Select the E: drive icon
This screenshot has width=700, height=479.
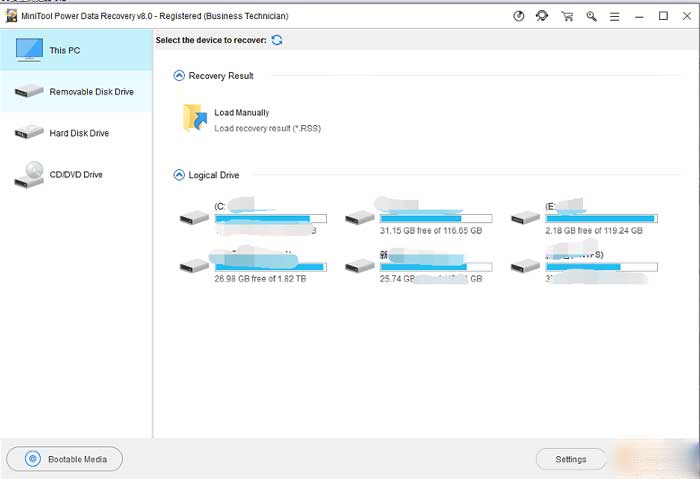coord(525,218)
